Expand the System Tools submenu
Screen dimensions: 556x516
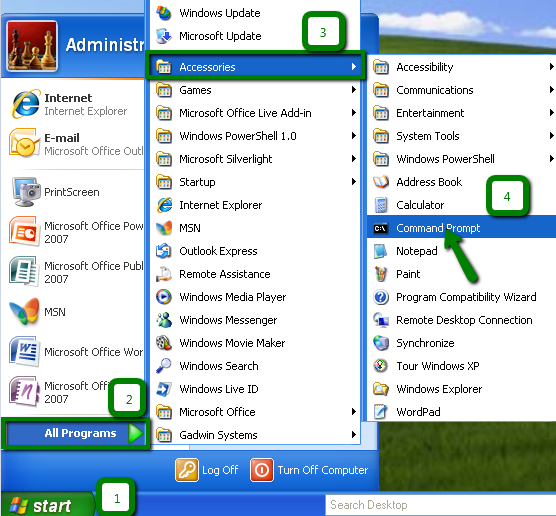pyautogui.click(x=461, y=136)
